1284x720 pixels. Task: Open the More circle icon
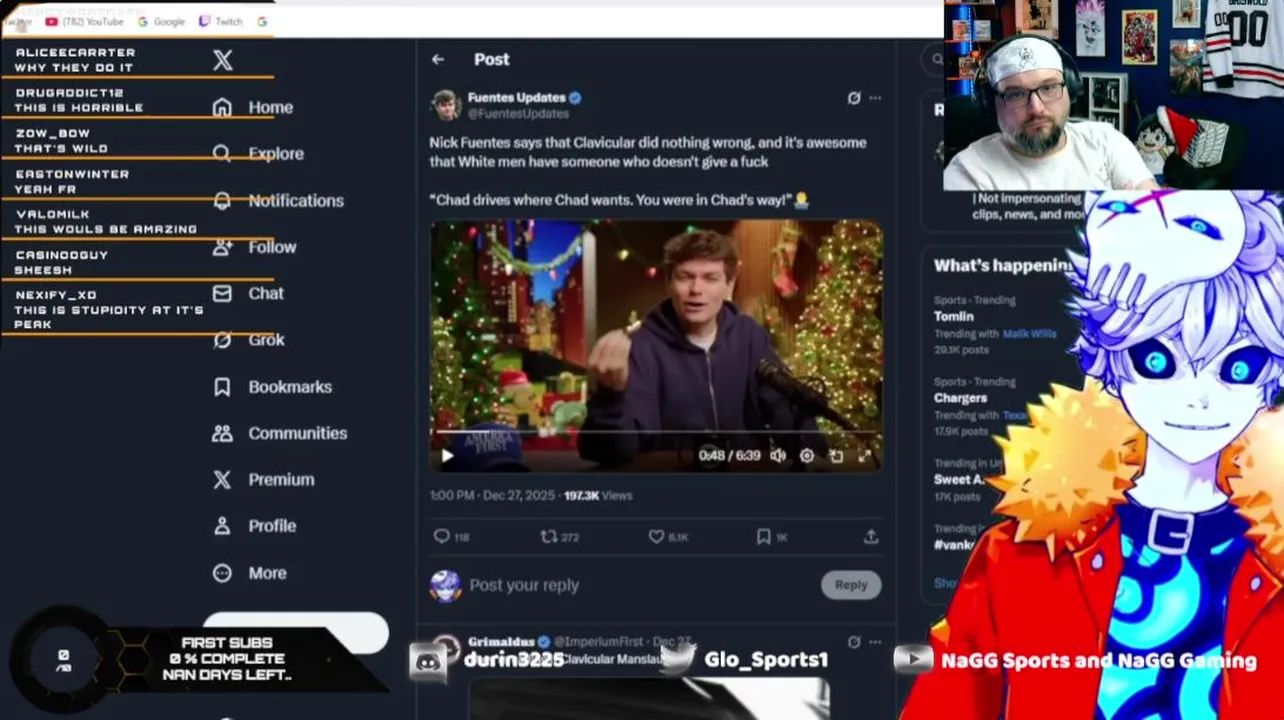coord(222,573)
